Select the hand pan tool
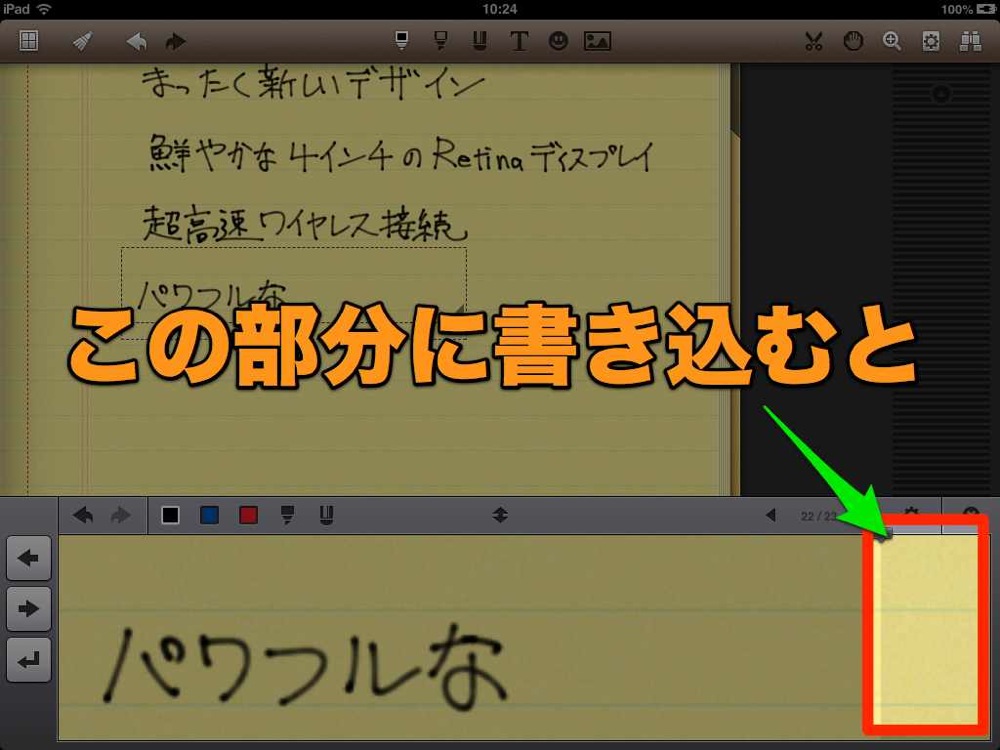This screenshot has width=1000, height=750. click(x=853, y=41)
